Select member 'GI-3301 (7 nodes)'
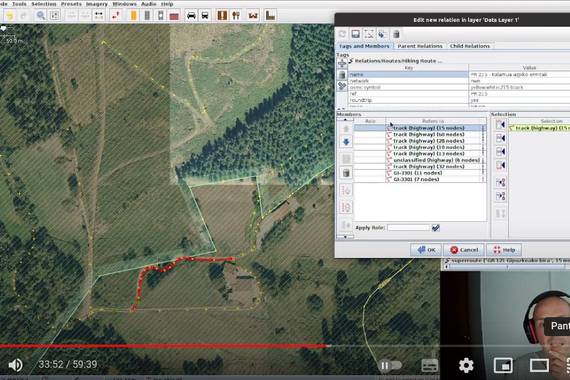This screenshot has height=380, width=570. coord(420,179)
